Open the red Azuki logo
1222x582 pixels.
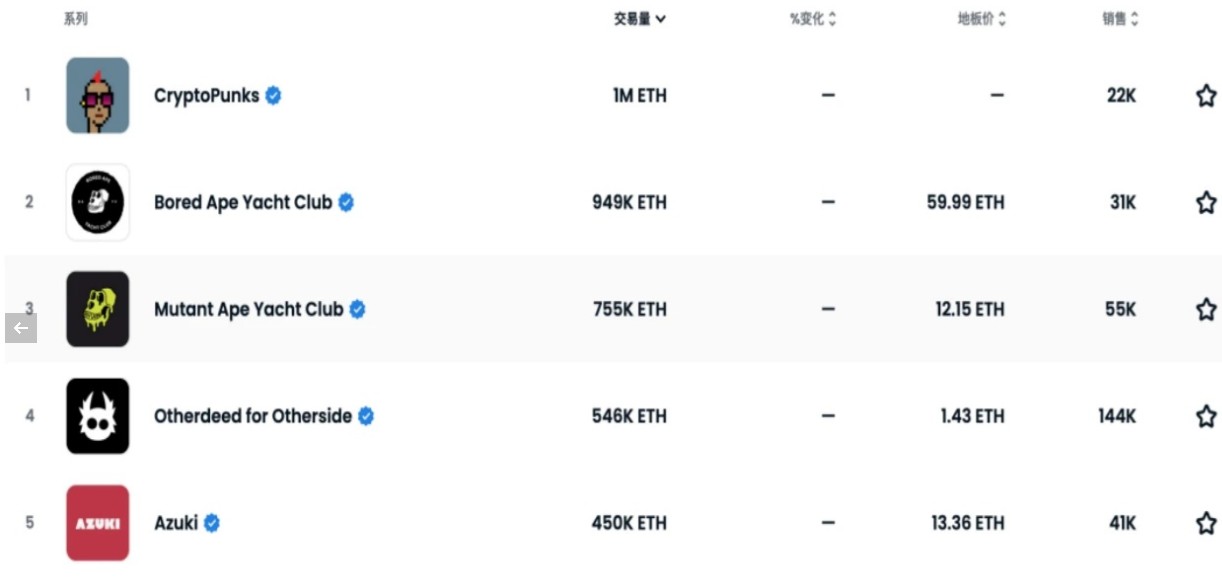[x=98, y=523]
